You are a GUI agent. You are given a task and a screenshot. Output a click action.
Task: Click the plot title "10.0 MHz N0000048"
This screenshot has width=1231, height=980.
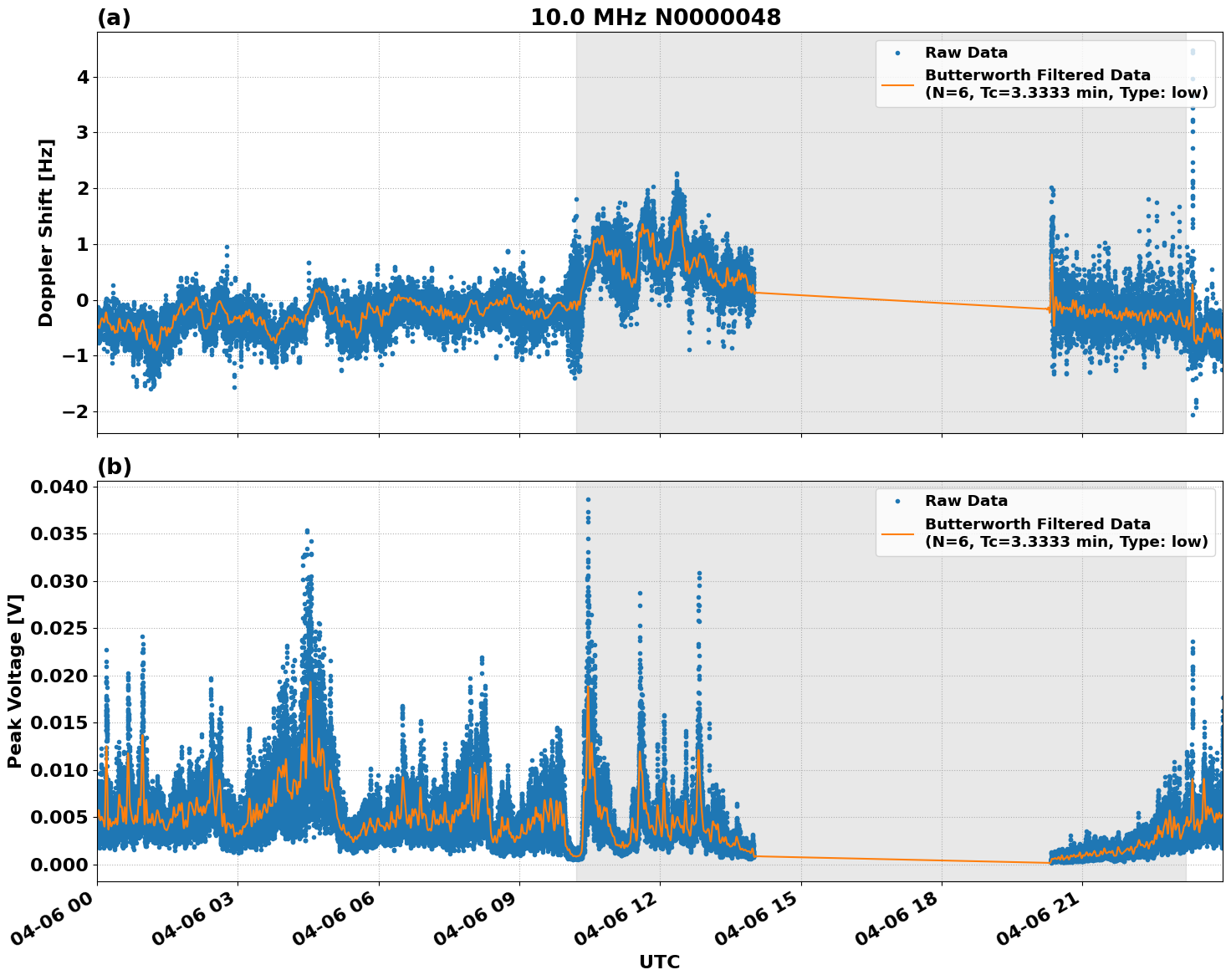pyautogui.click(x=656, y=18)
